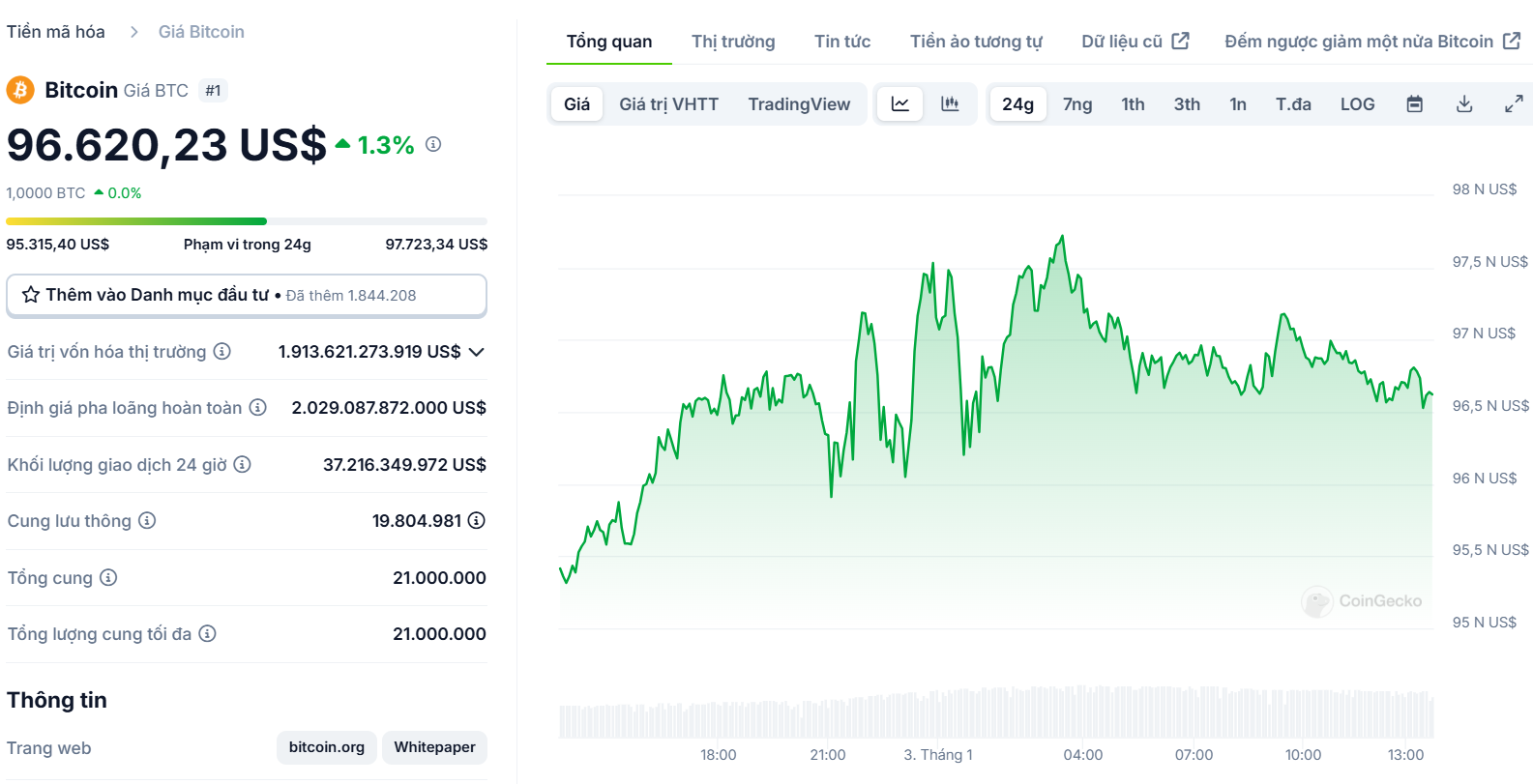Viewport: 1533px width, 784px height.
Task: Open info icon for Tổng cung
Action: (108, 577)
